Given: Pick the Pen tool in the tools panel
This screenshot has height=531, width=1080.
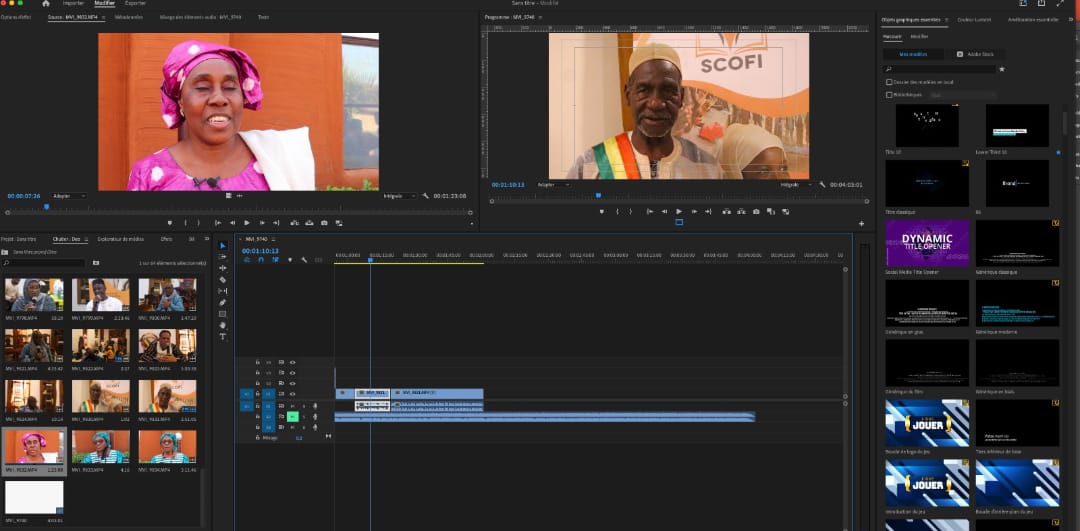Looking at the screenshot, I should (223, 302).
